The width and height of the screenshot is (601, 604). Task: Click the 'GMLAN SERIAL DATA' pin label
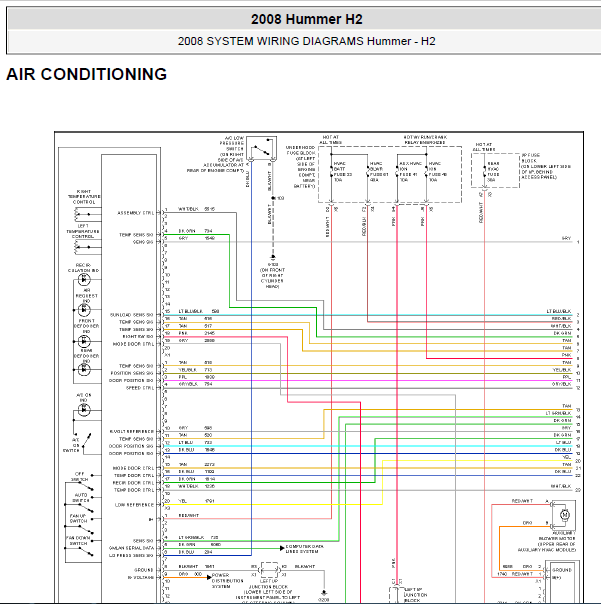(x=131, y=548)
